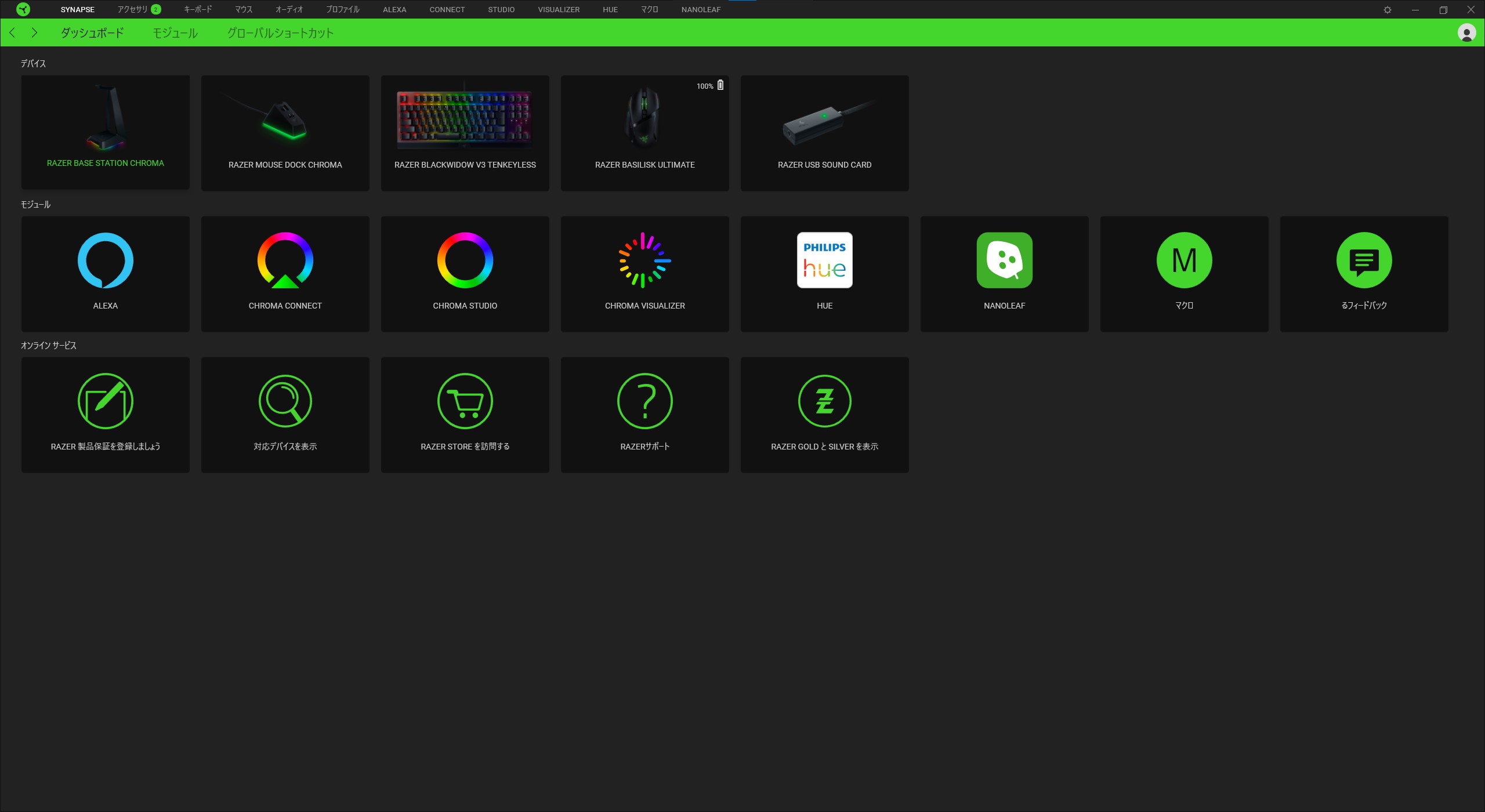Click the magnifier icon for supported devices

(285, 401)
